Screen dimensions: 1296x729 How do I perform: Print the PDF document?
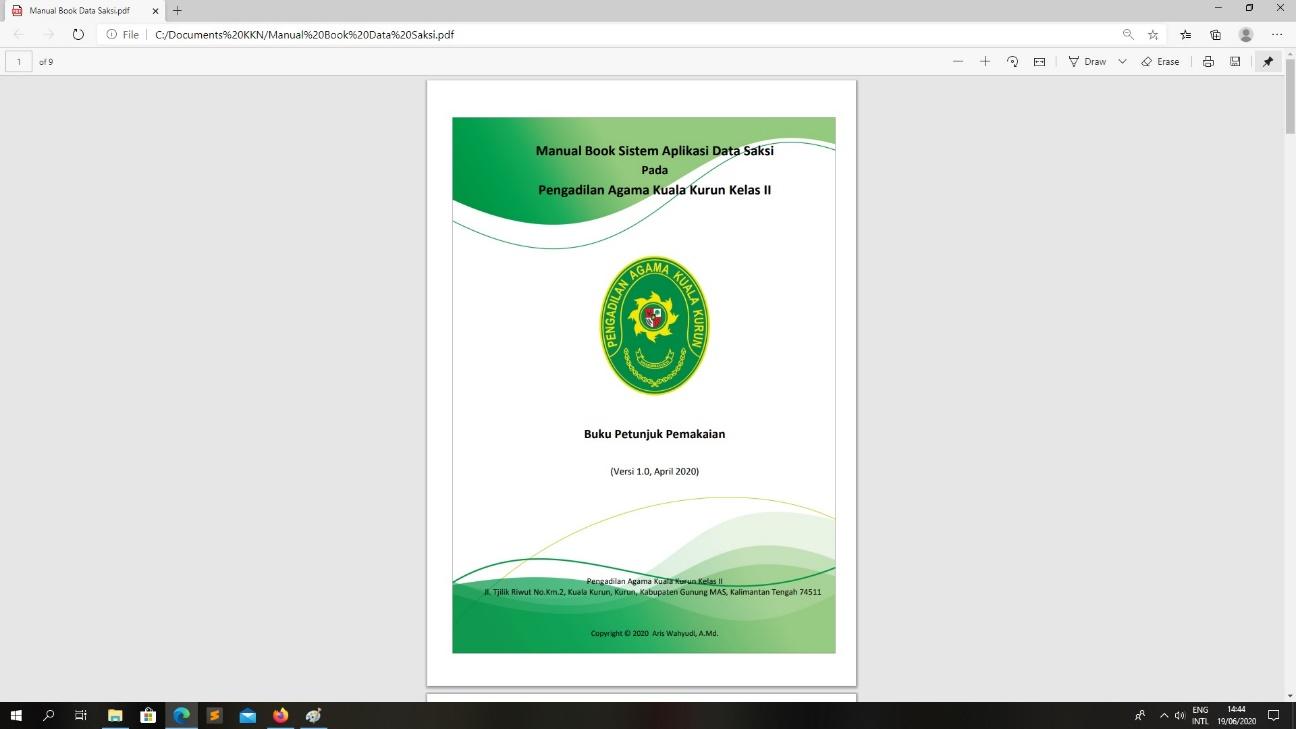(1208, 61)
